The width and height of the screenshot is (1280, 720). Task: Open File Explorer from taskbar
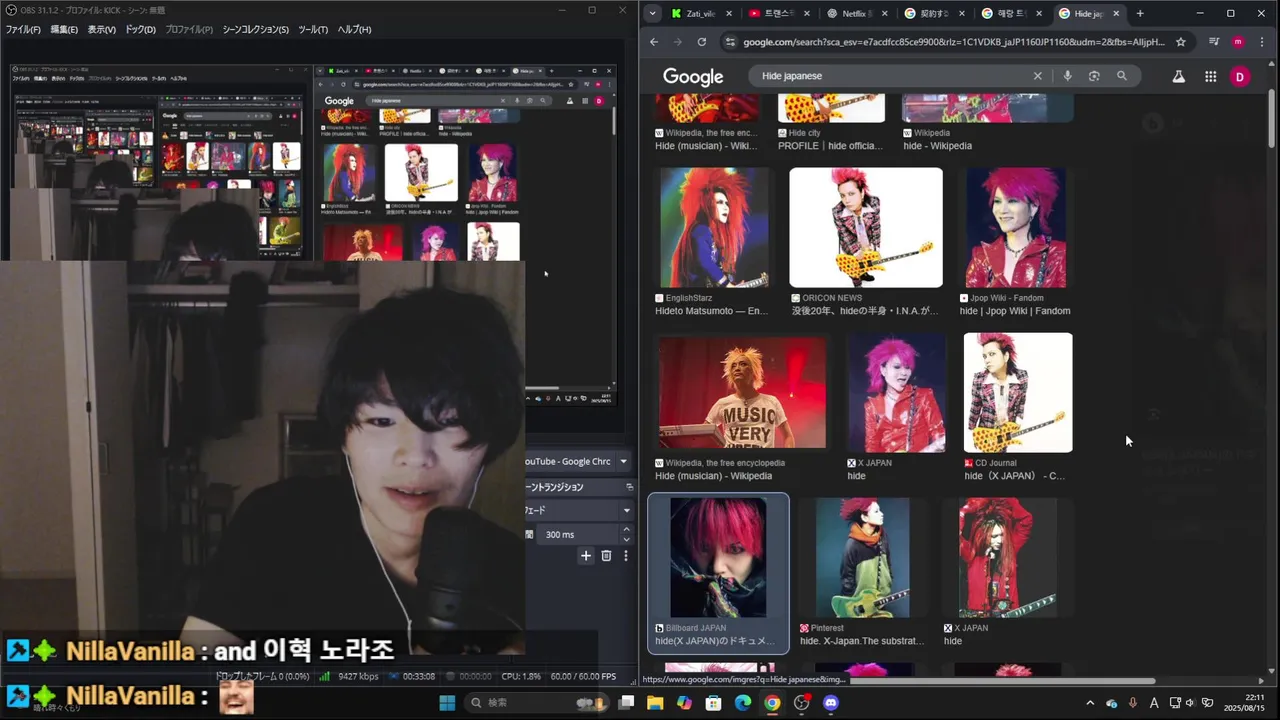pos(655,703)
